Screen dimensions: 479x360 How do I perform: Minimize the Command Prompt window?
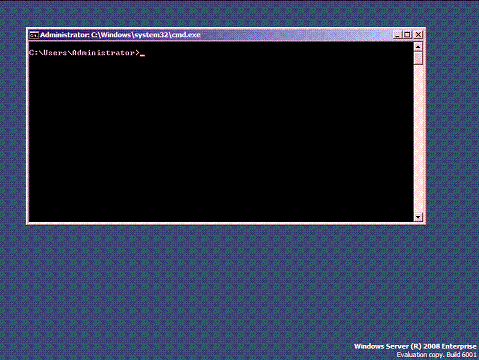coord(397,35)
